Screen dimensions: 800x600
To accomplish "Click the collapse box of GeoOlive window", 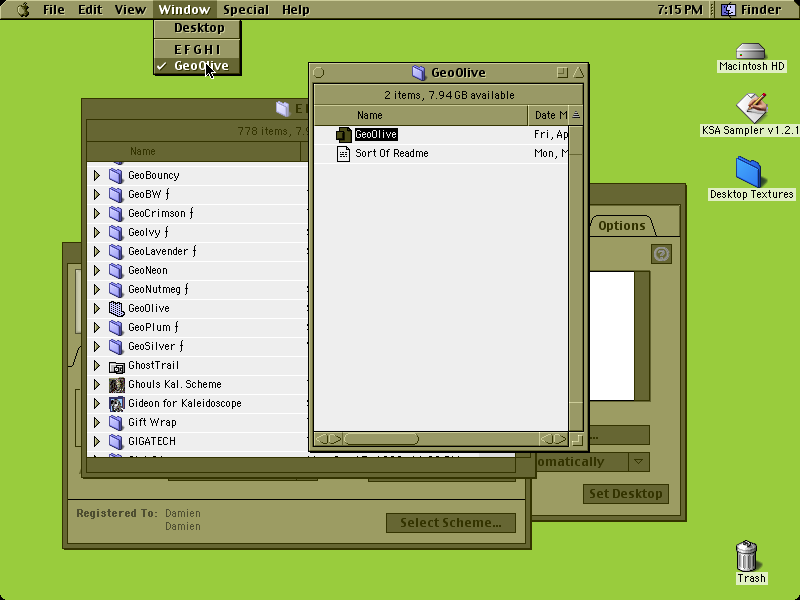I will (578, 72).
